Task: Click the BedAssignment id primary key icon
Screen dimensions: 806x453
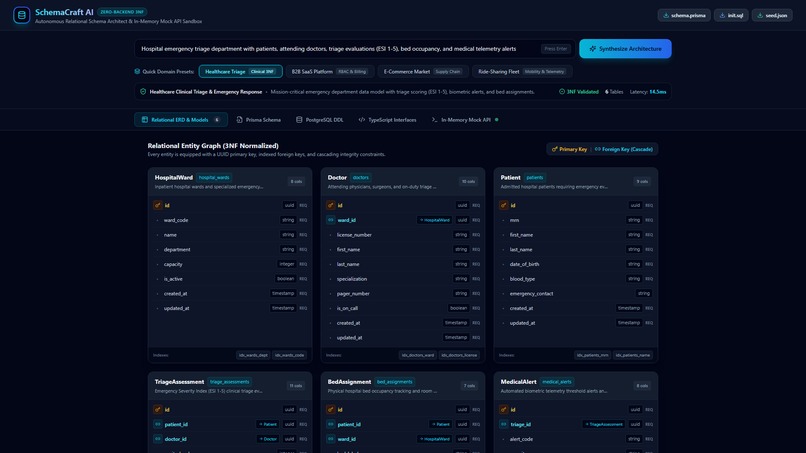Action: pyautogui.click(x=331, y=410)
